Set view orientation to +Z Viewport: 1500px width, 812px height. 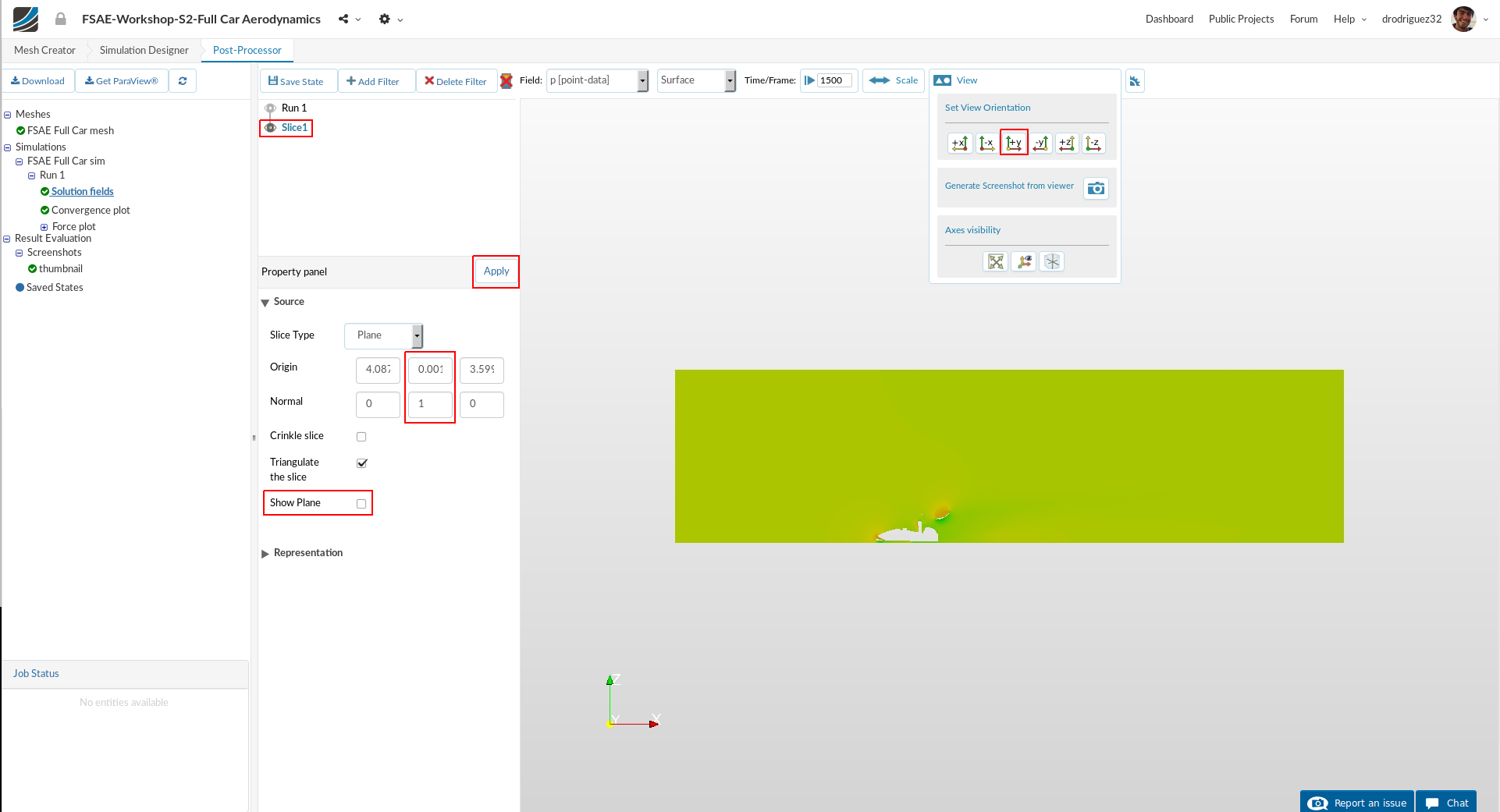[x=1067, y=144]
